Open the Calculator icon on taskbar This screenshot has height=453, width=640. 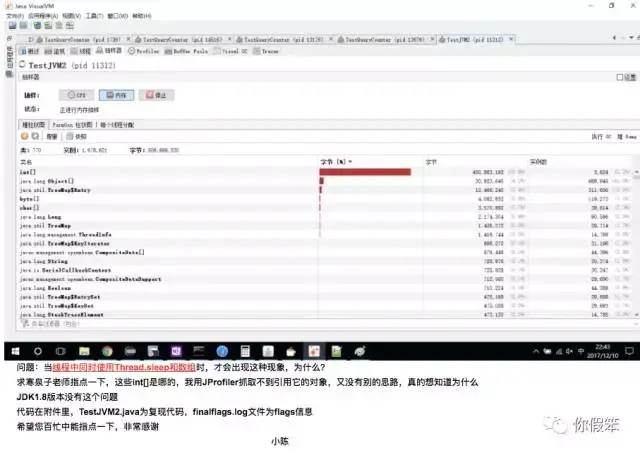(245, 351)
